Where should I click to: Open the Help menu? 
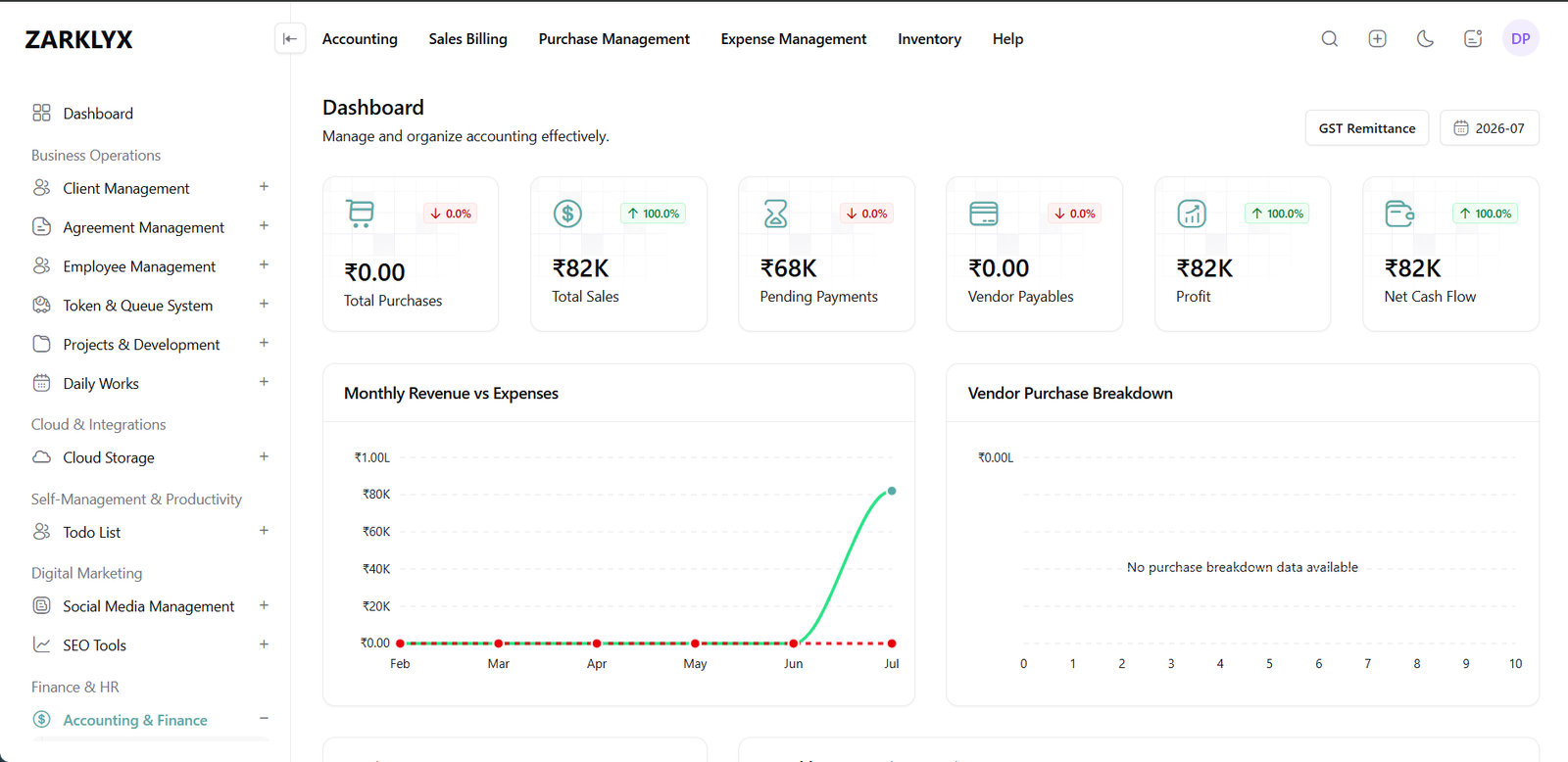1007,39
